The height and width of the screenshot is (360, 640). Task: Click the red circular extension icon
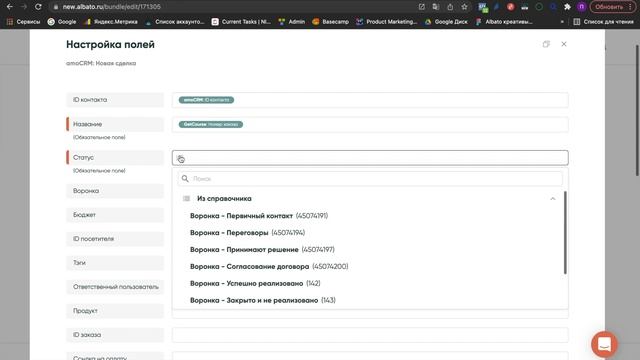[510, 7]
